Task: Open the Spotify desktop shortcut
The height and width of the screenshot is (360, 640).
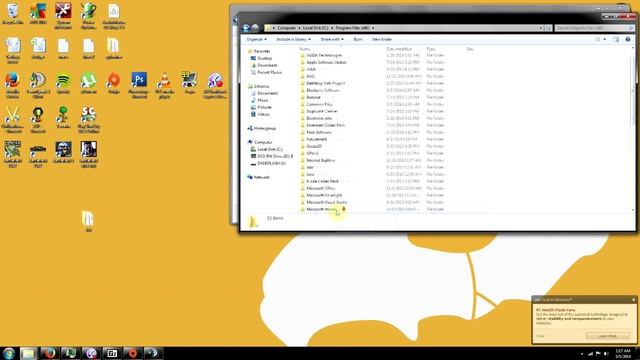Action: coord(63,83)
